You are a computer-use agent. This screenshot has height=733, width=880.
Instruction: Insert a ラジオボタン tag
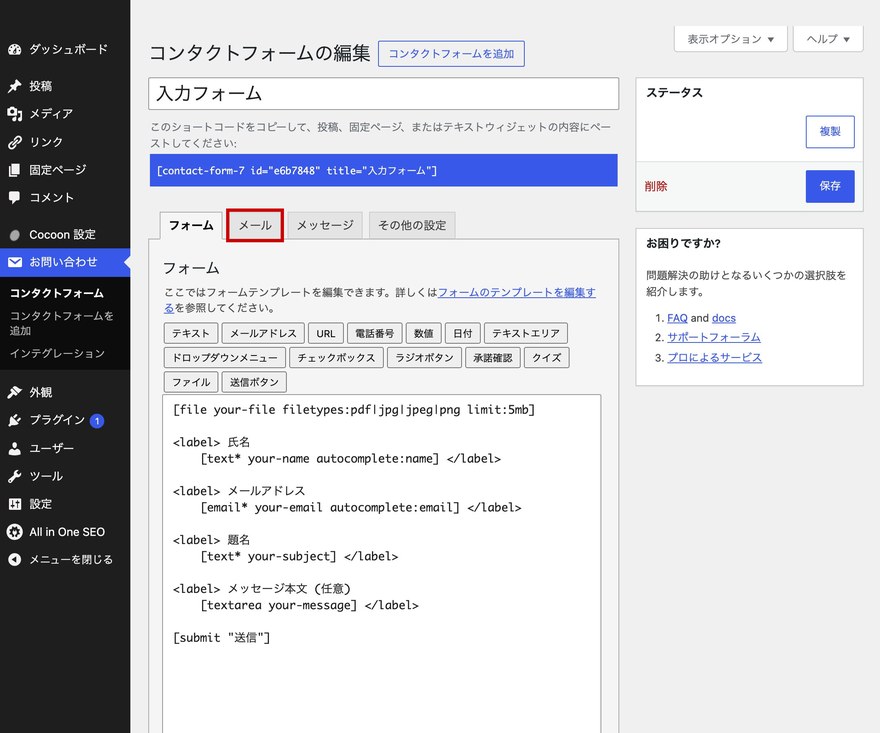point(424,358)
